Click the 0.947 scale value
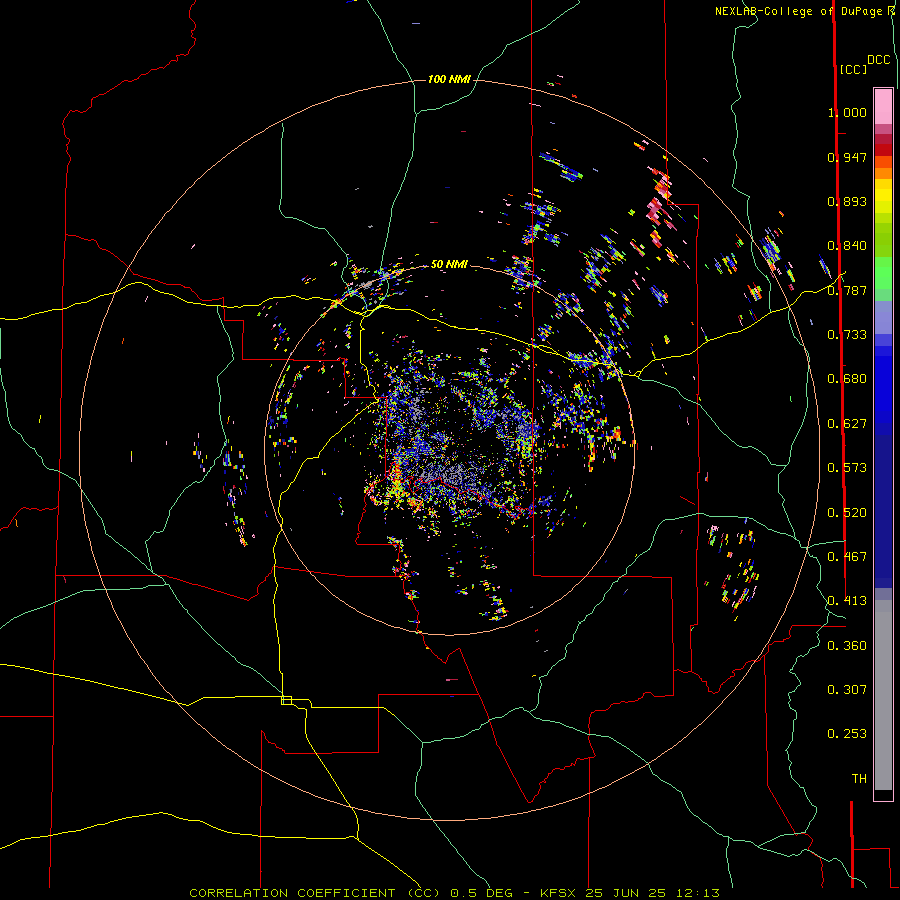The width and height of the screenshot is (900, 900). [x=847, y=157]
